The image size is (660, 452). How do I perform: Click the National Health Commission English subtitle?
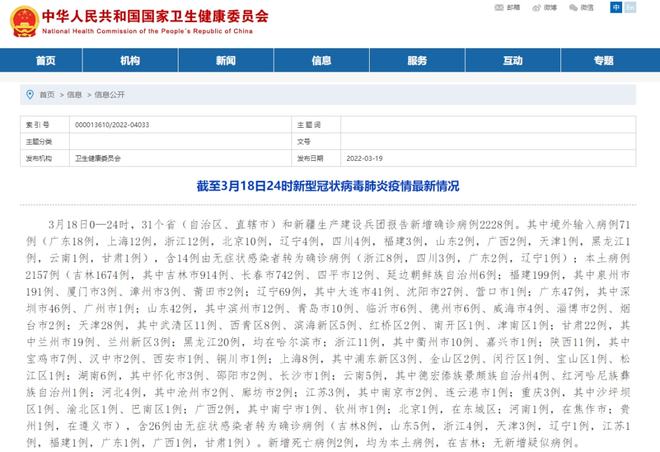(147, 31)
